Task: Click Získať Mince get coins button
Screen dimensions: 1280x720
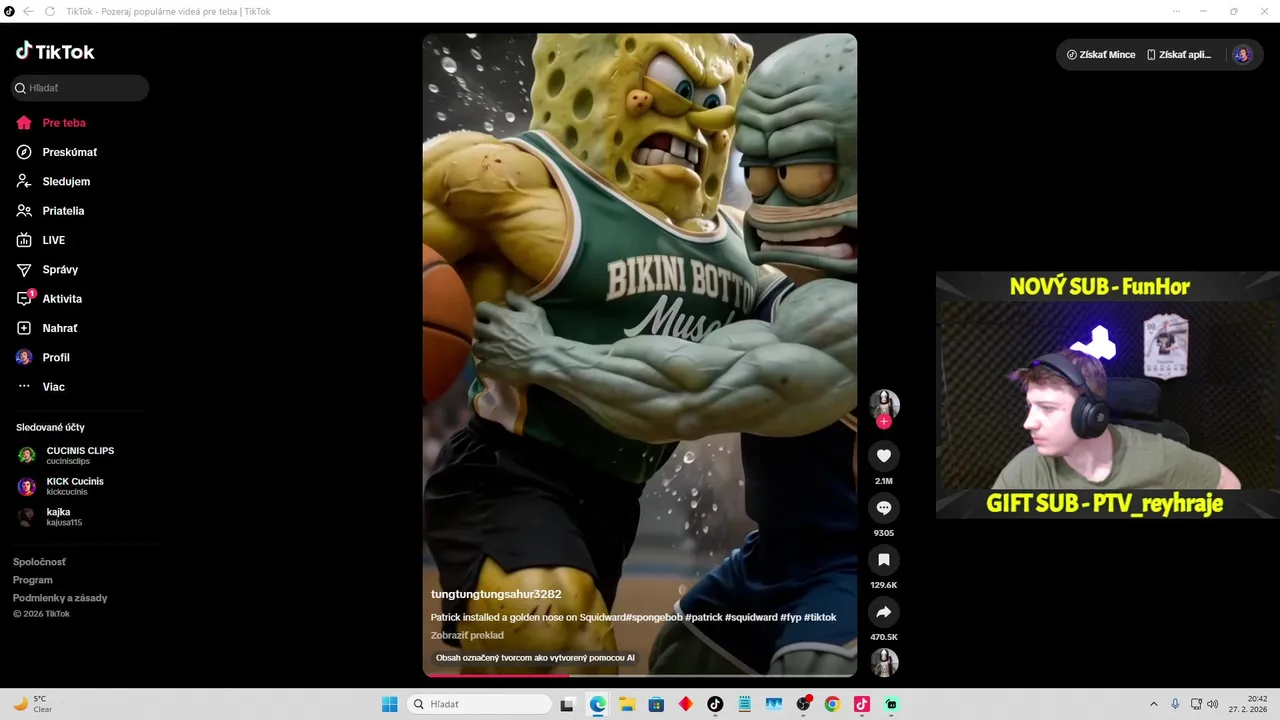Action: click(x=1101, y=55)
